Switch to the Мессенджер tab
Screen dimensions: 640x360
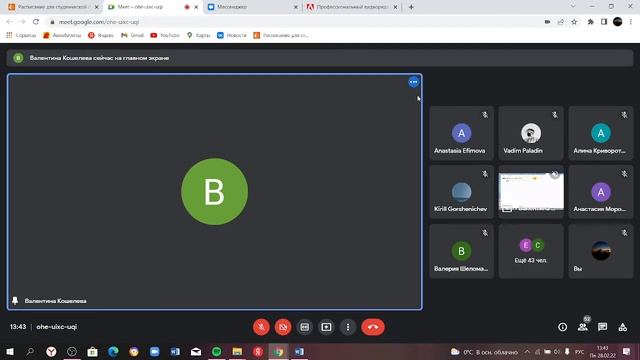(x=252, y=7)
